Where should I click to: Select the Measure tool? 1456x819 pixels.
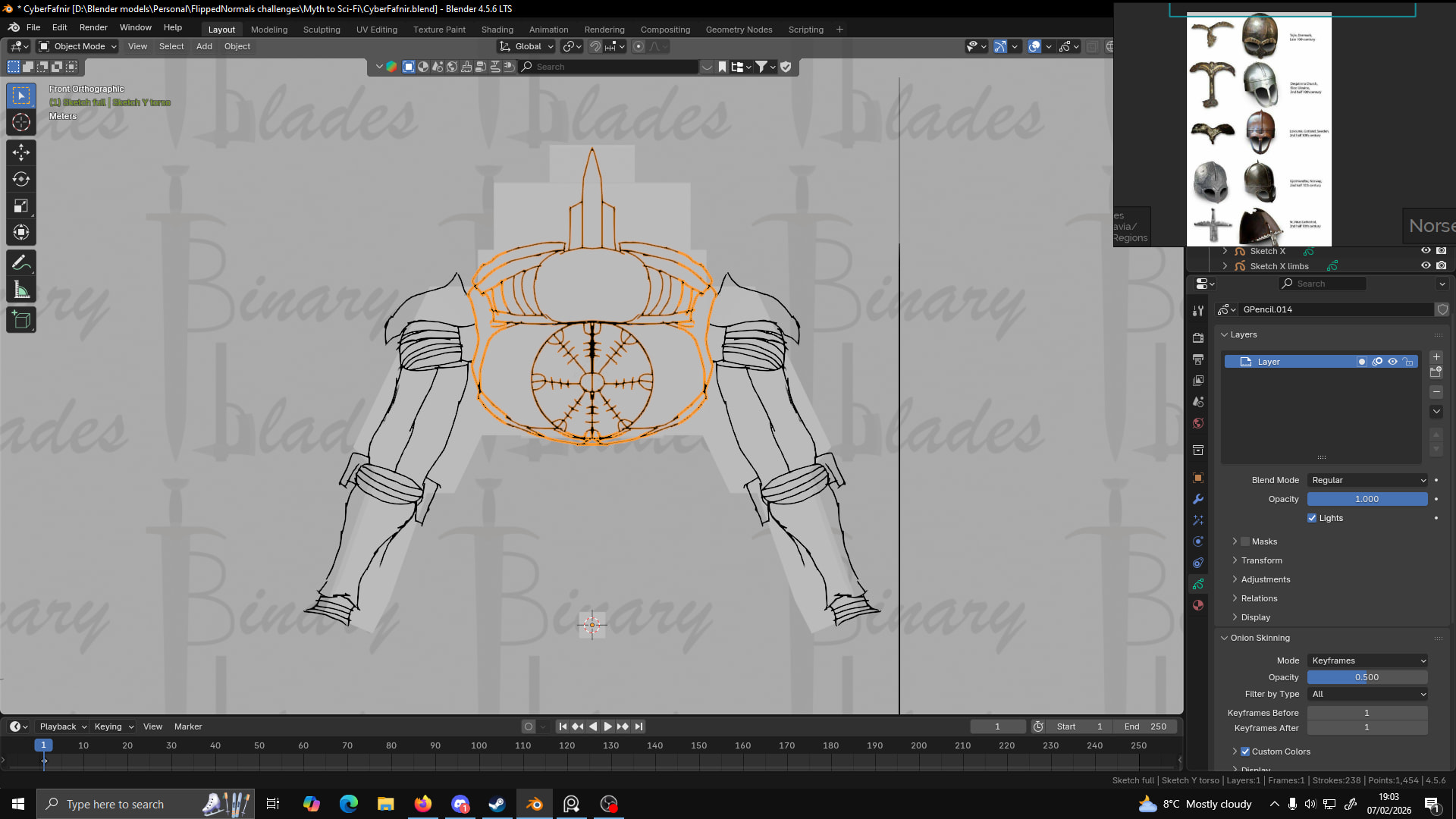point(21,290)
